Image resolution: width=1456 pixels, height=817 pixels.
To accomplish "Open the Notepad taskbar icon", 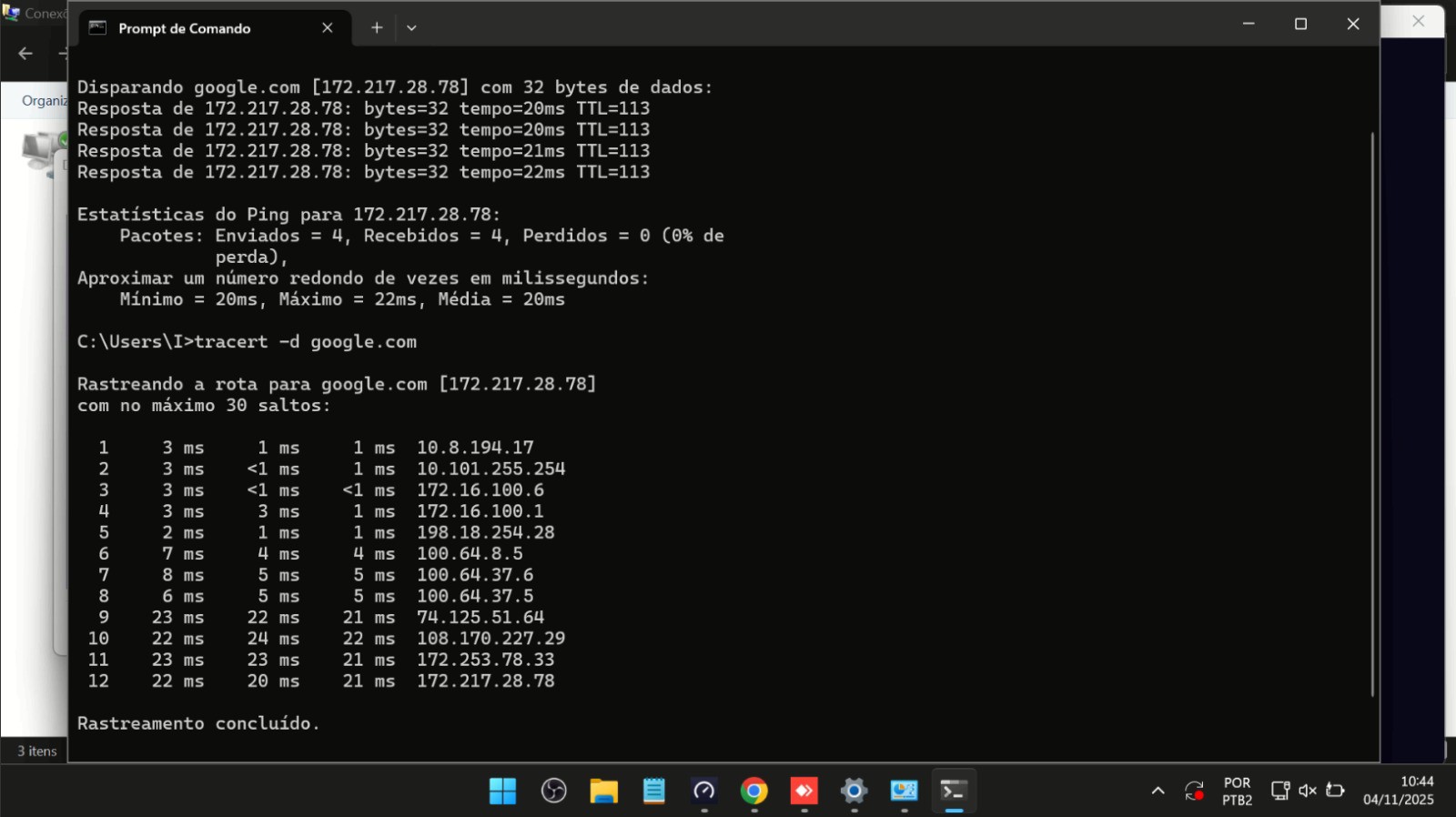I will (x=653, y=791).
